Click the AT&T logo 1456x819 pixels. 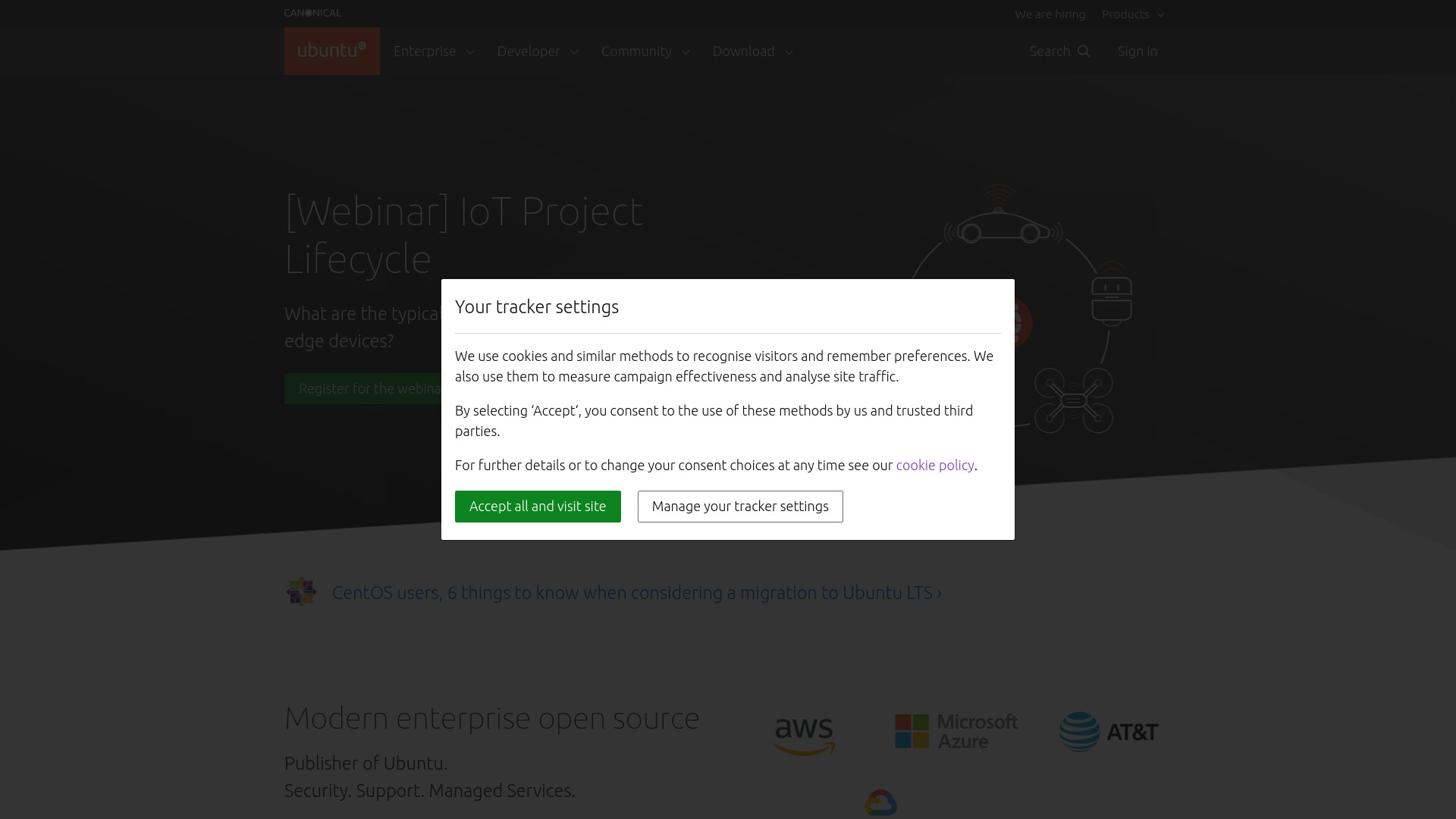[x=1109, y=732]
